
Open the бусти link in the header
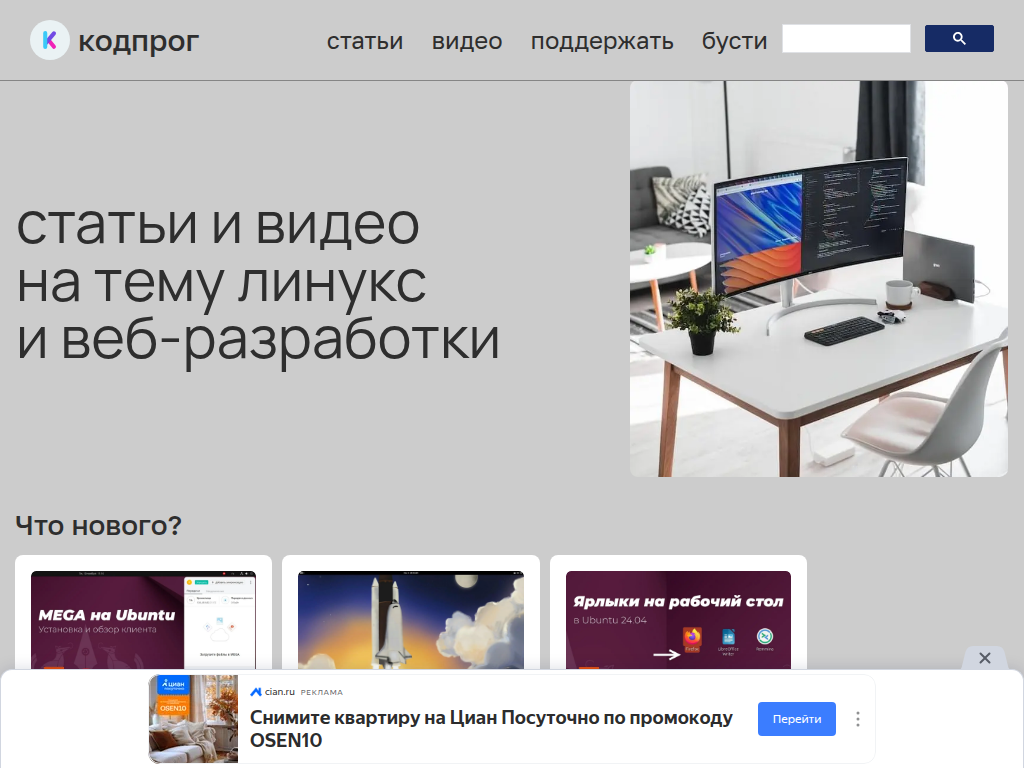pyautogui.click(x=733, y=41)
